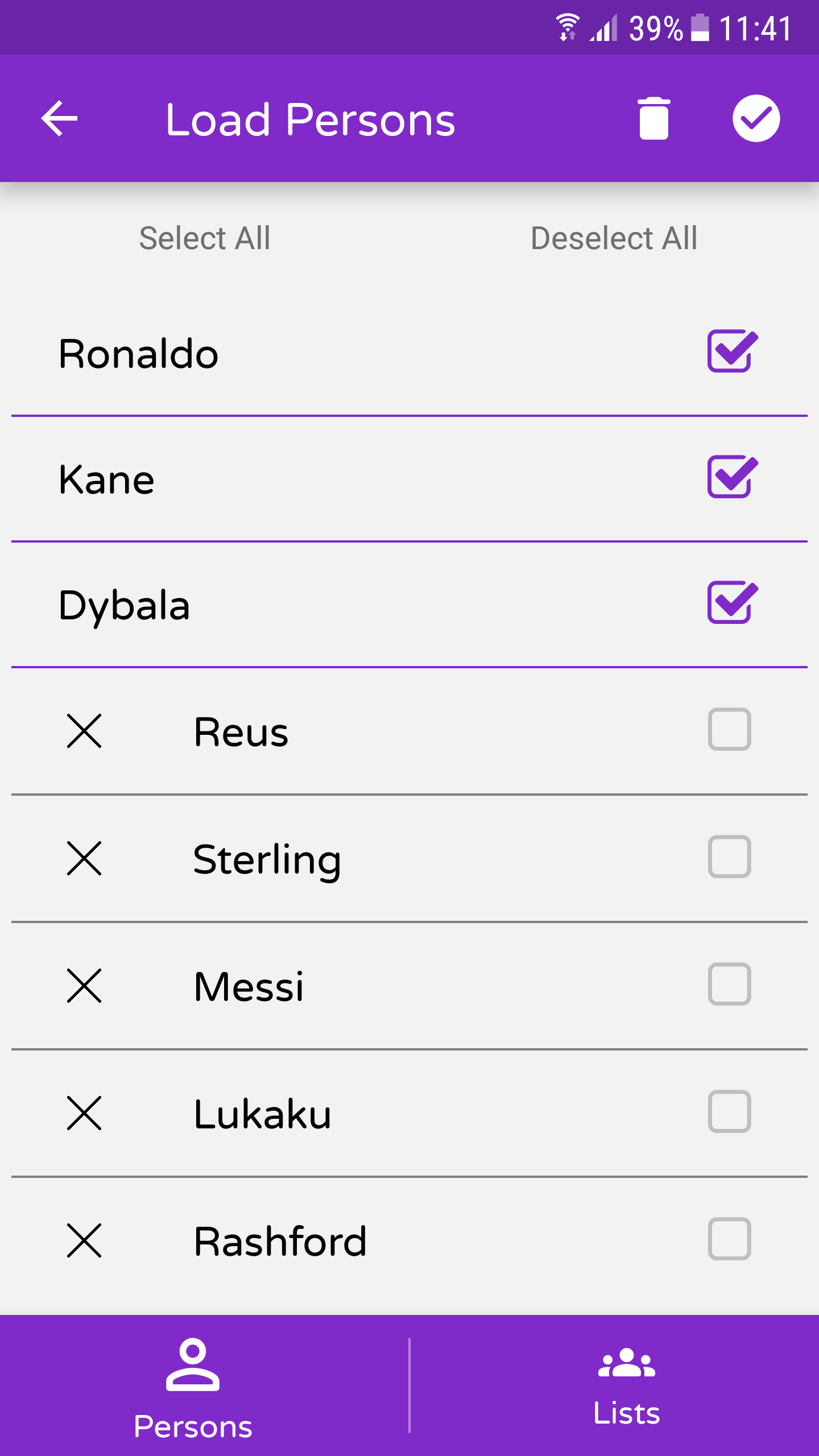This screenshot has height=1456, width=819.
Task: Remove Rashford using the X icon
Action: point(84,1240)
